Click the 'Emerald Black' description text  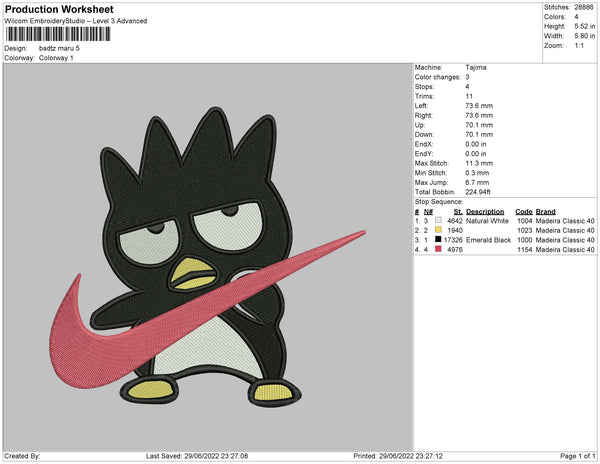488,240
